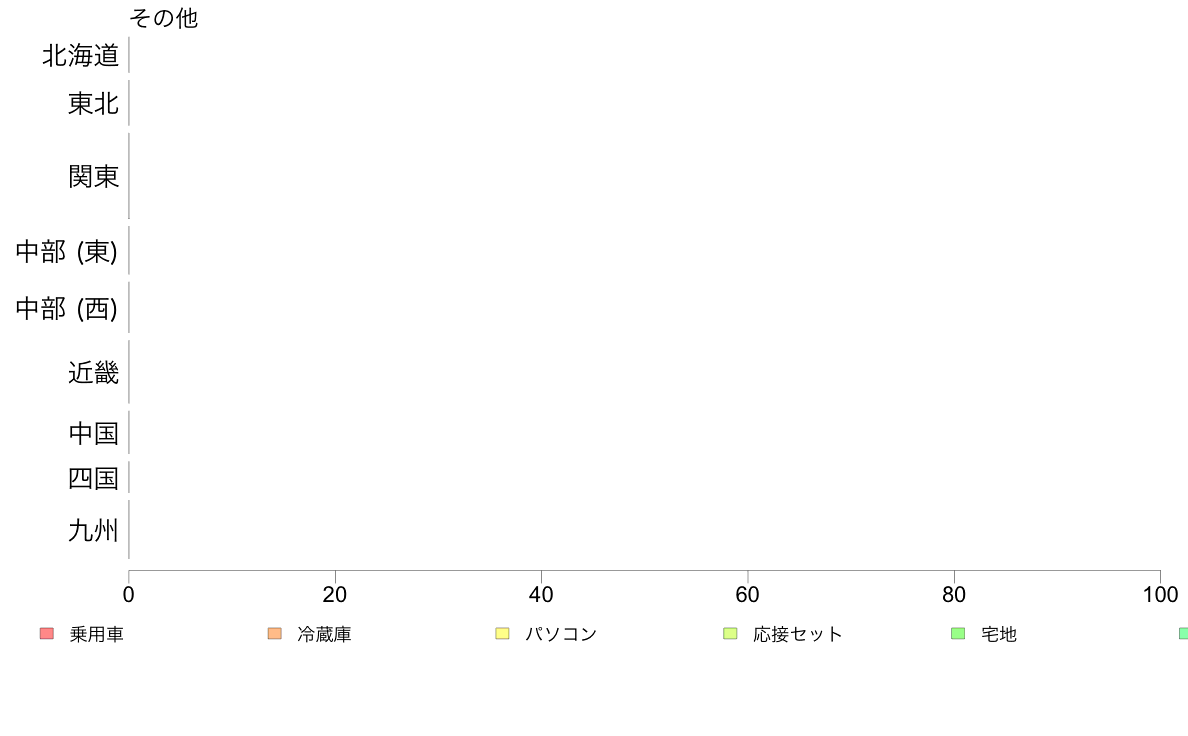Select the 乗用車 legend label
The width and height of the screenshot is (1188, 736).
pyautogui.click(x=96, y=634)
